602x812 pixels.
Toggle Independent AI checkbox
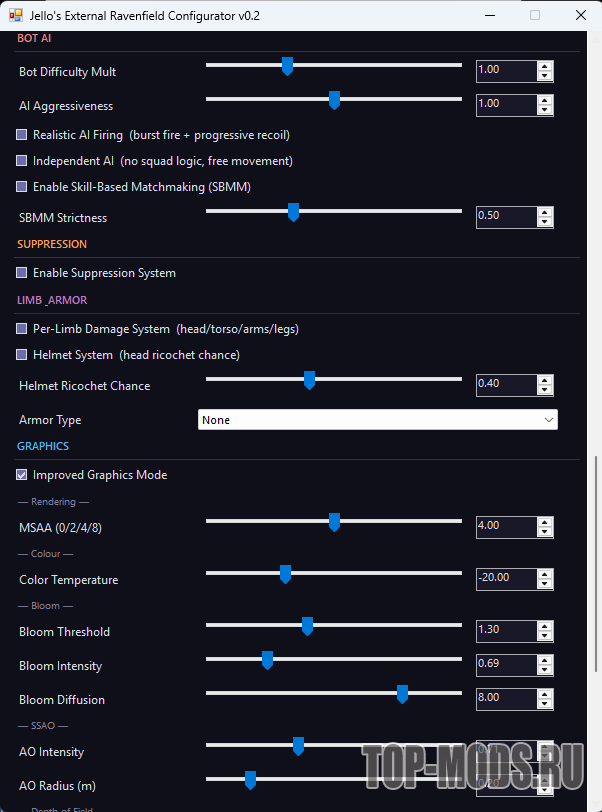pos(22,161)
